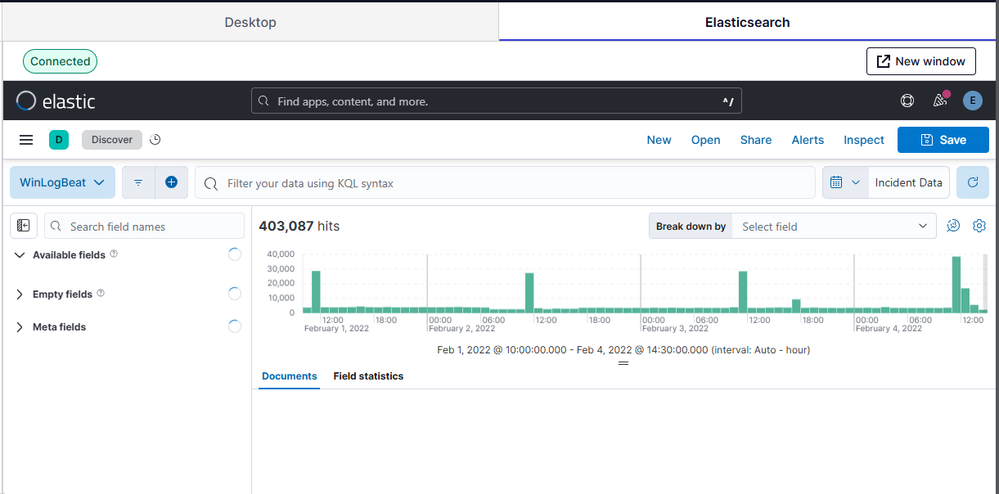The width and height of the screenshot is (999, 494).
Task: Switch to the Field statistics tab
Action: pyautogui.click(x=368, y=376)
